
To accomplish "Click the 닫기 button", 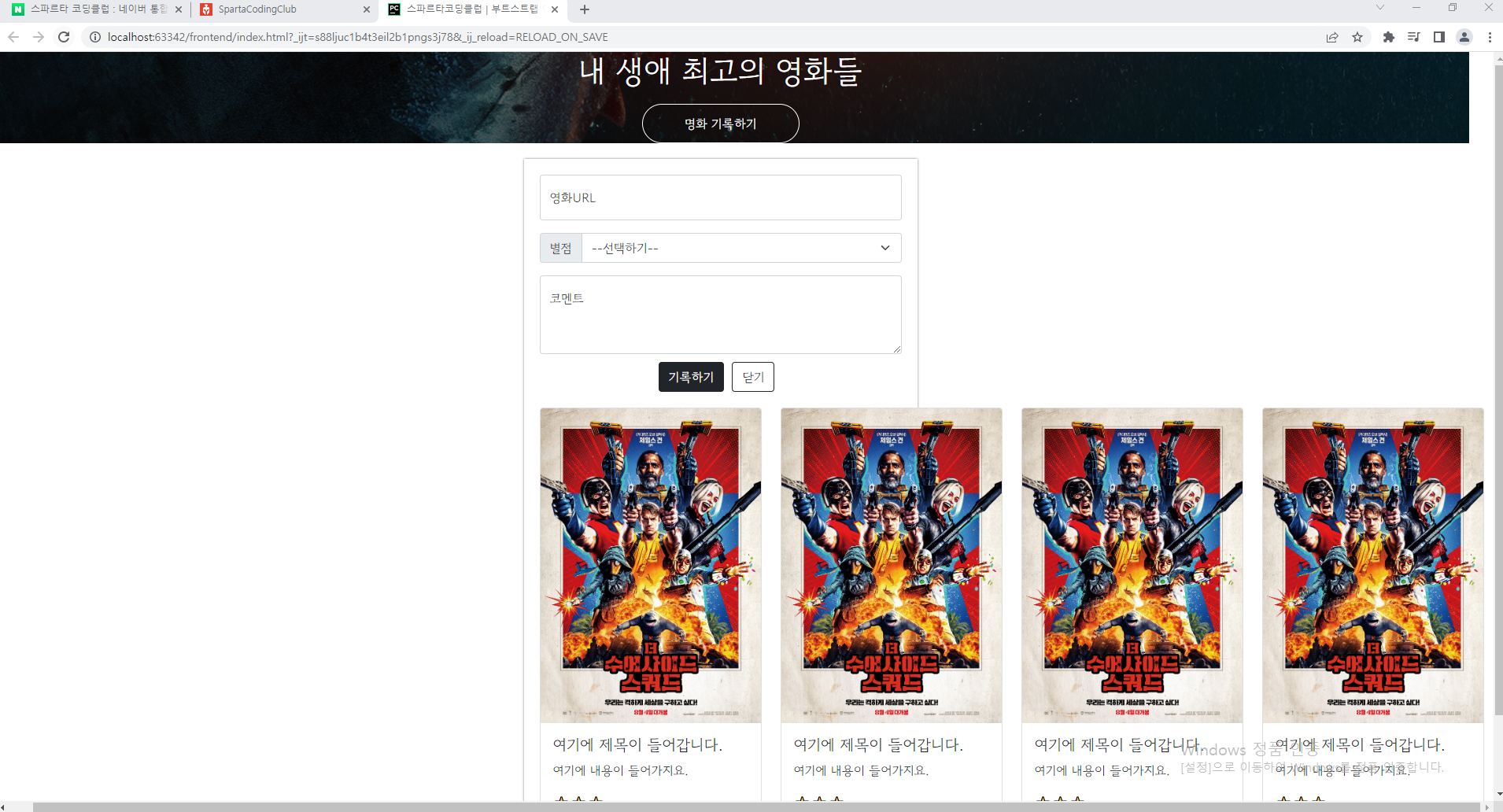I will pyautogui.click(x=753, y=377).
